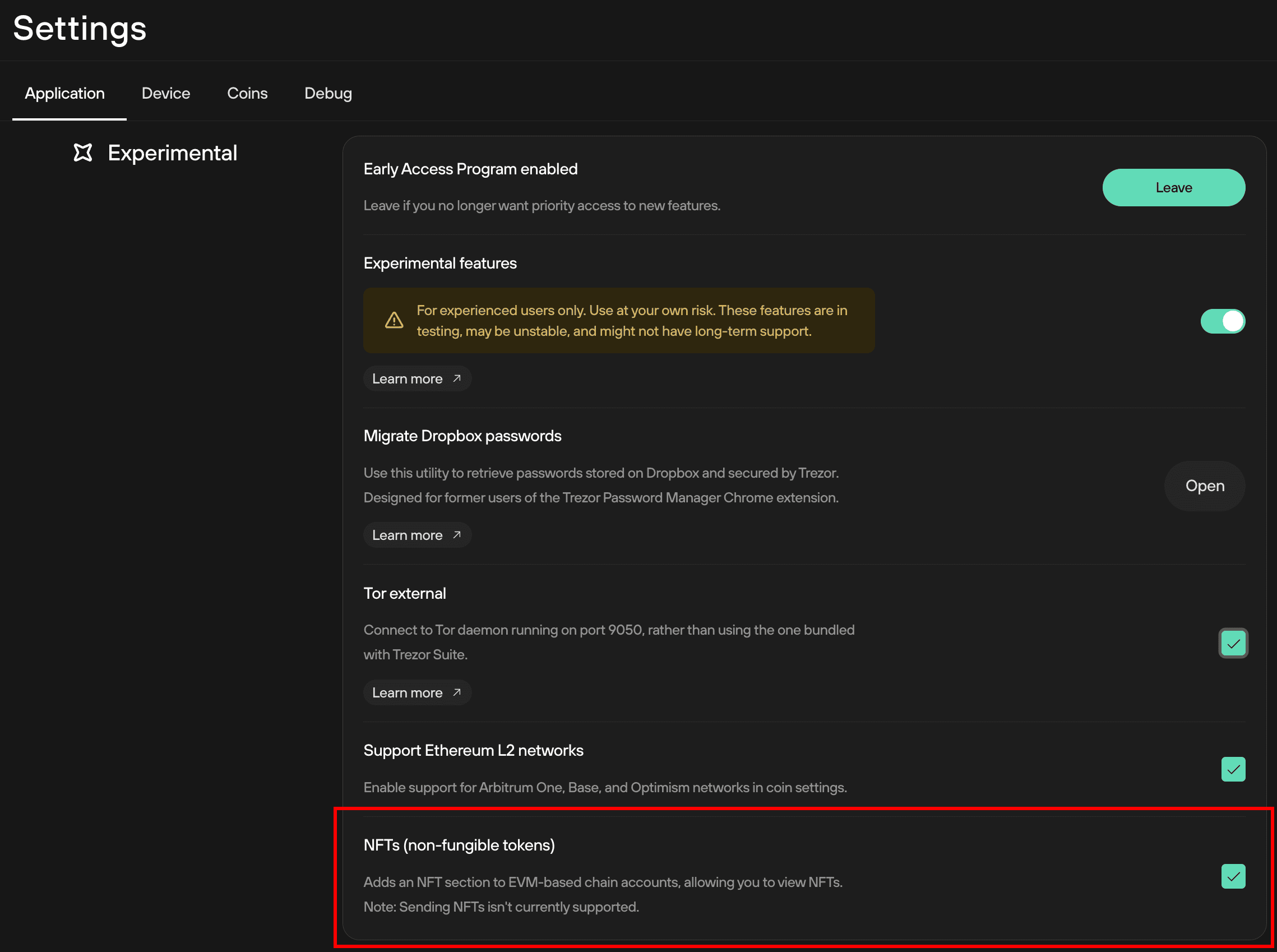
Task: Turn off the Experimental features switch
Action: coord(1223,321)
